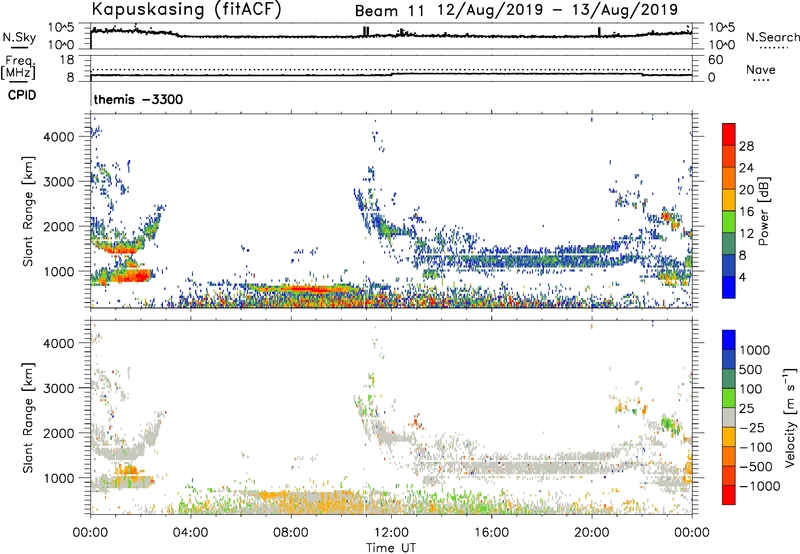Click the 28 tick on the power colorbar
The height and width of the screenshot is (554, 800).
pyautogui.click(x=746, y=146)
